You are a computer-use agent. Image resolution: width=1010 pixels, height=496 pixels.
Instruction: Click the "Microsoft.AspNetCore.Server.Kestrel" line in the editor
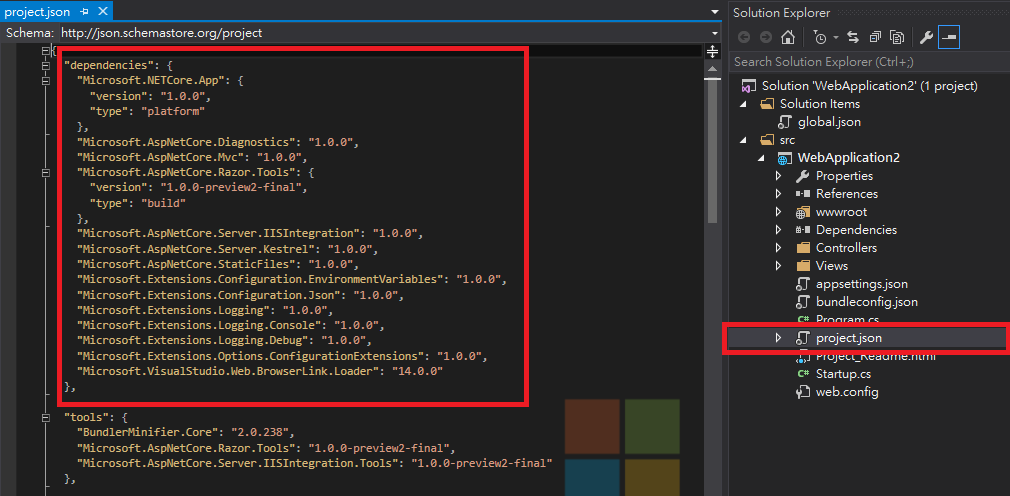[227, 249]
